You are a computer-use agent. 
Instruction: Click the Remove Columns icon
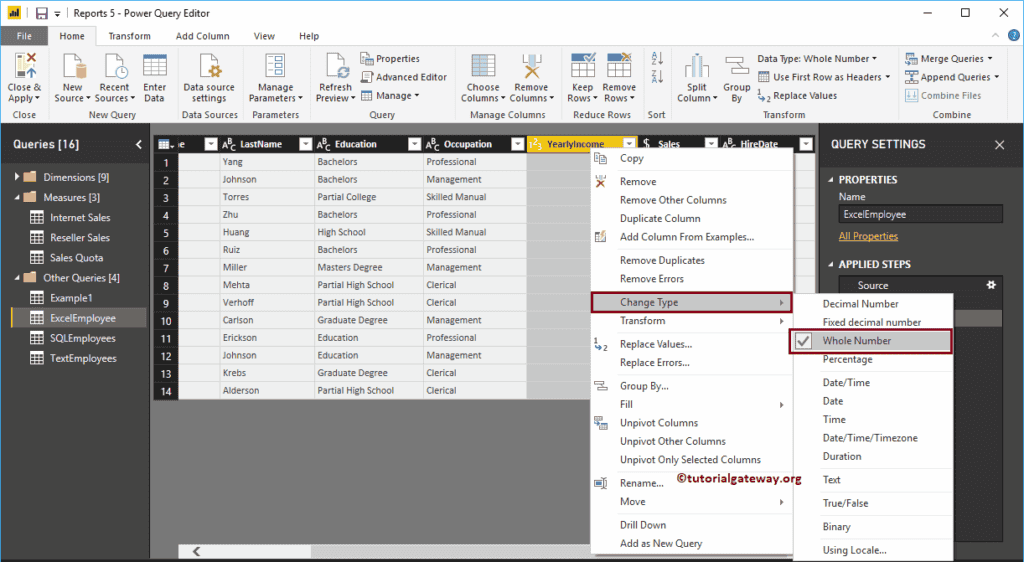(x=532, y=66)
